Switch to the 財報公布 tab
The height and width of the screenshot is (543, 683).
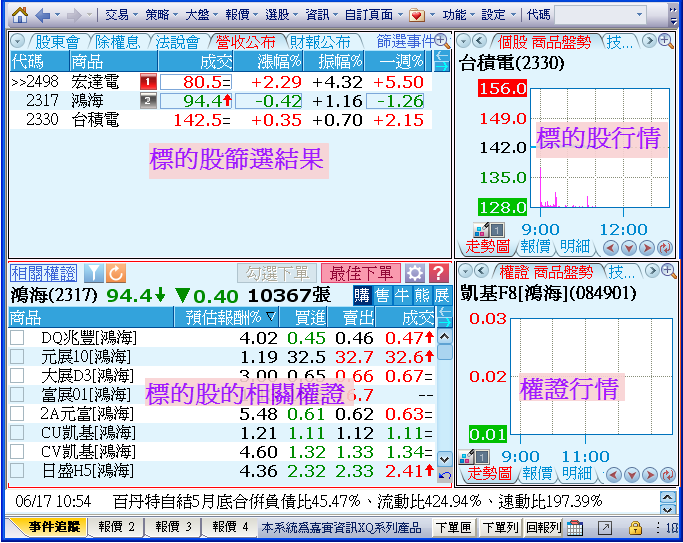coord(320,42)
